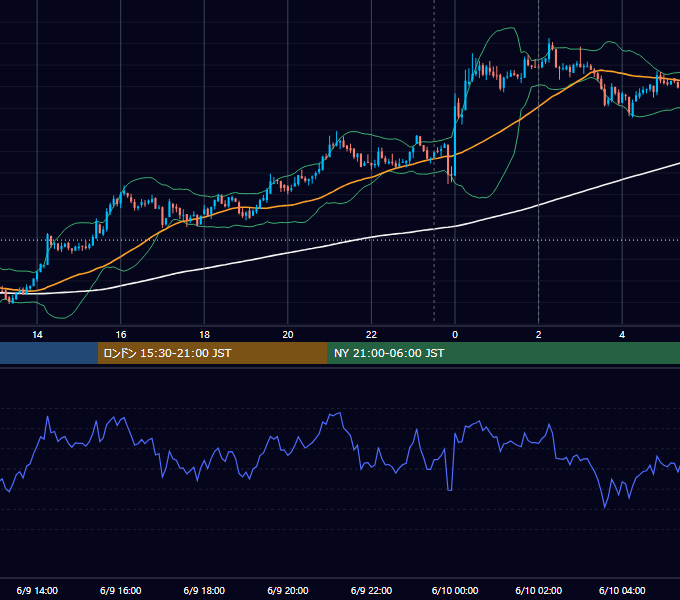Image resolution: width=680 pixels, height=600 pixels.
Task: Click the 20 hour axis label
Action: coord(288,335)
